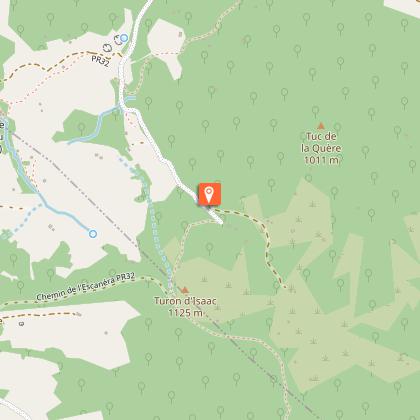
Task: Click the red location pin marker
Action: click(209, 194)
